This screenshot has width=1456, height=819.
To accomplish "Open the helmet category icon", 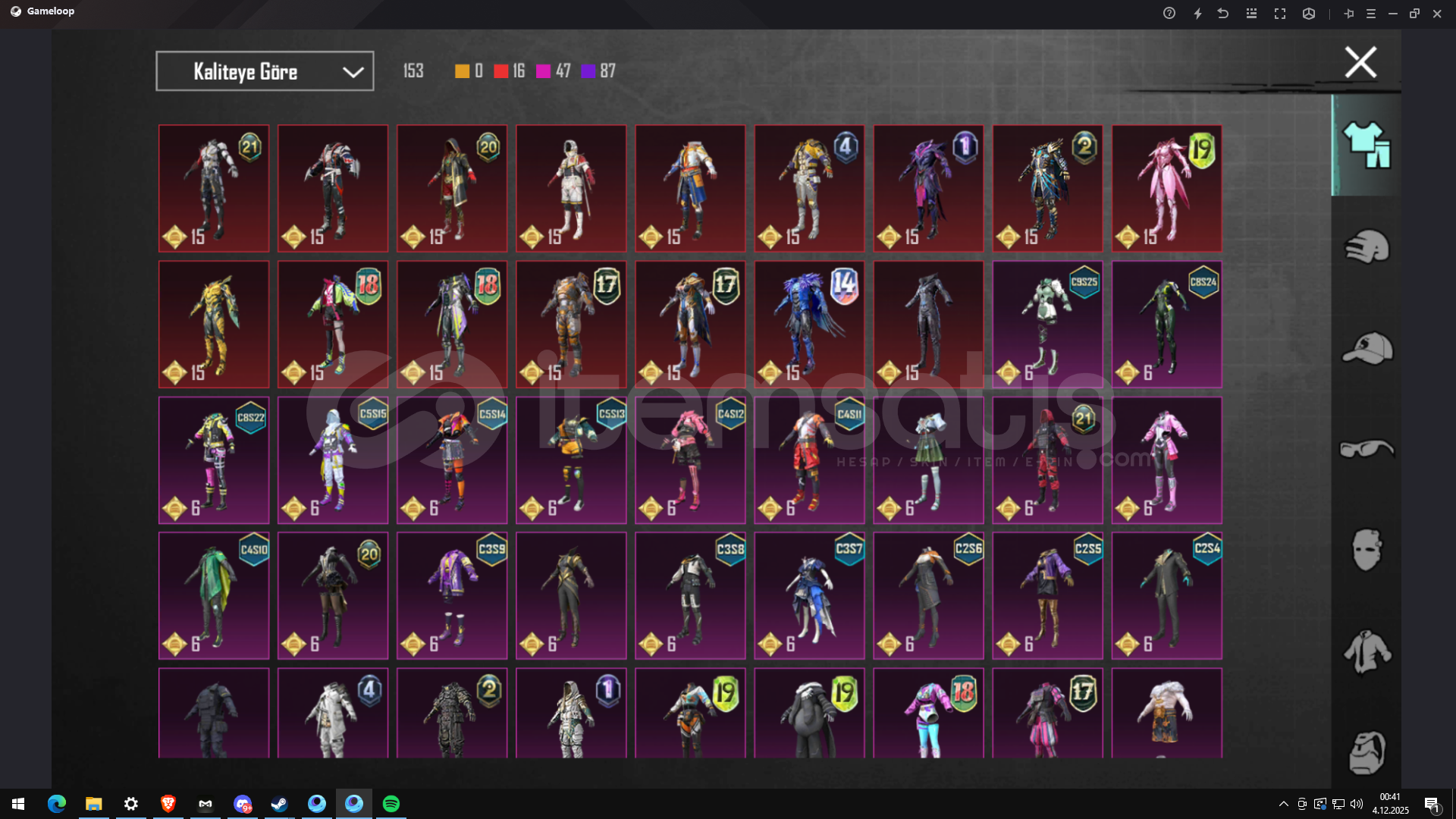I will click(1367, 246).
